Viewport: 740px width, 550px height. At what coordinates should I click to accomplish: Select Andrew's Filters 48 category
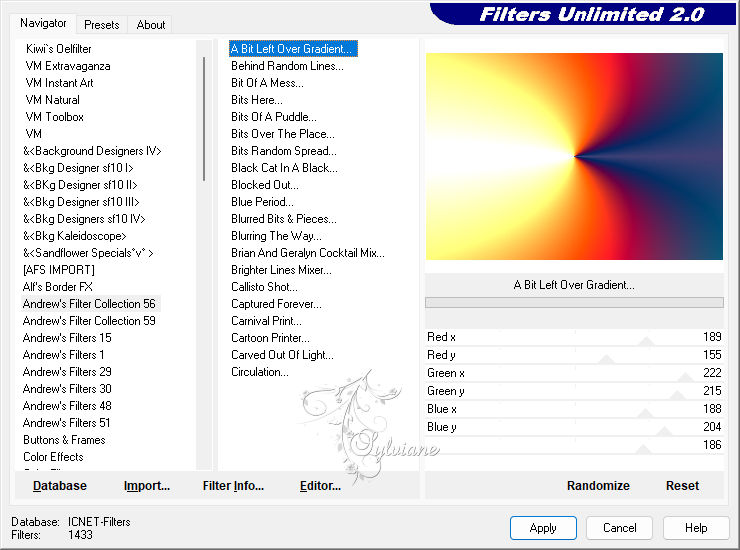67,406
